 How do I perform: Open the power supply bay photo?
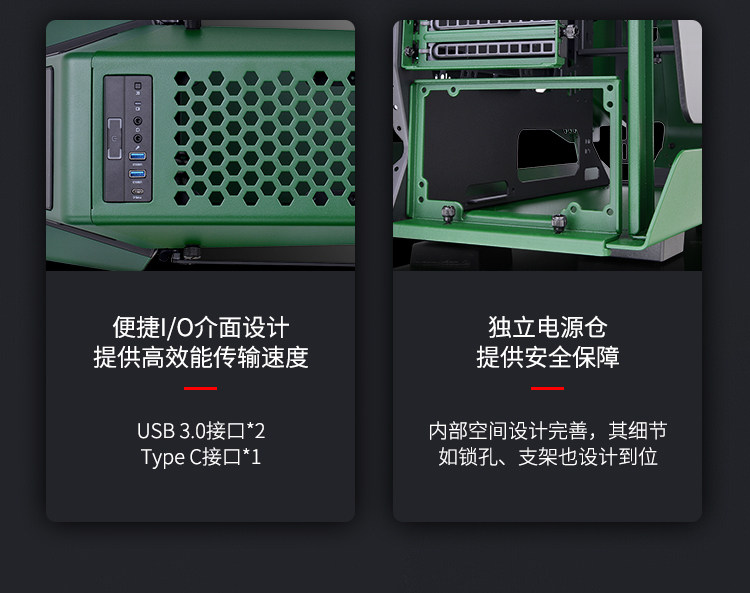coord(547,145)
